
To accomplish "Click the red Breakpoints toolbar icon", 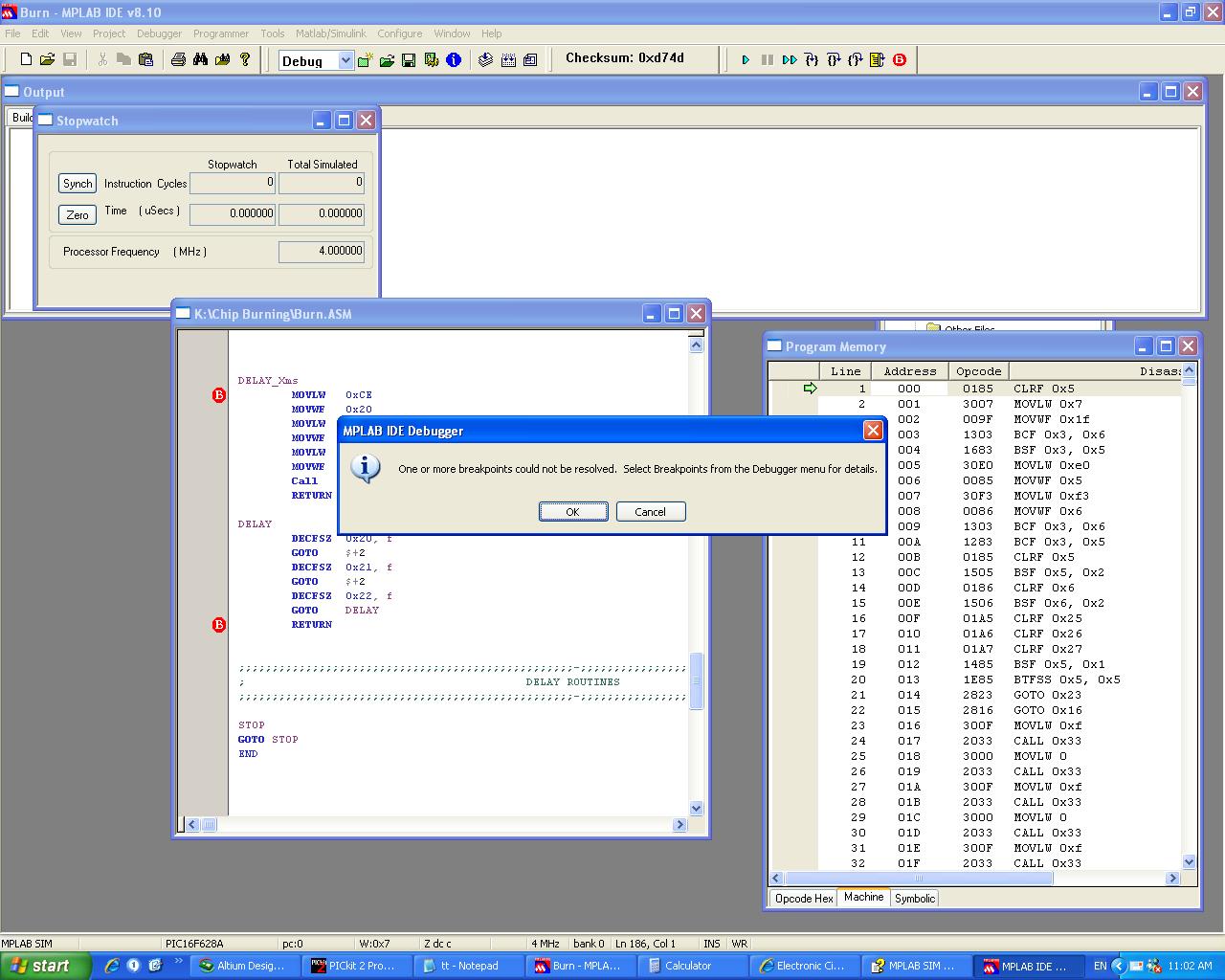I will click(x=900, y=60).
